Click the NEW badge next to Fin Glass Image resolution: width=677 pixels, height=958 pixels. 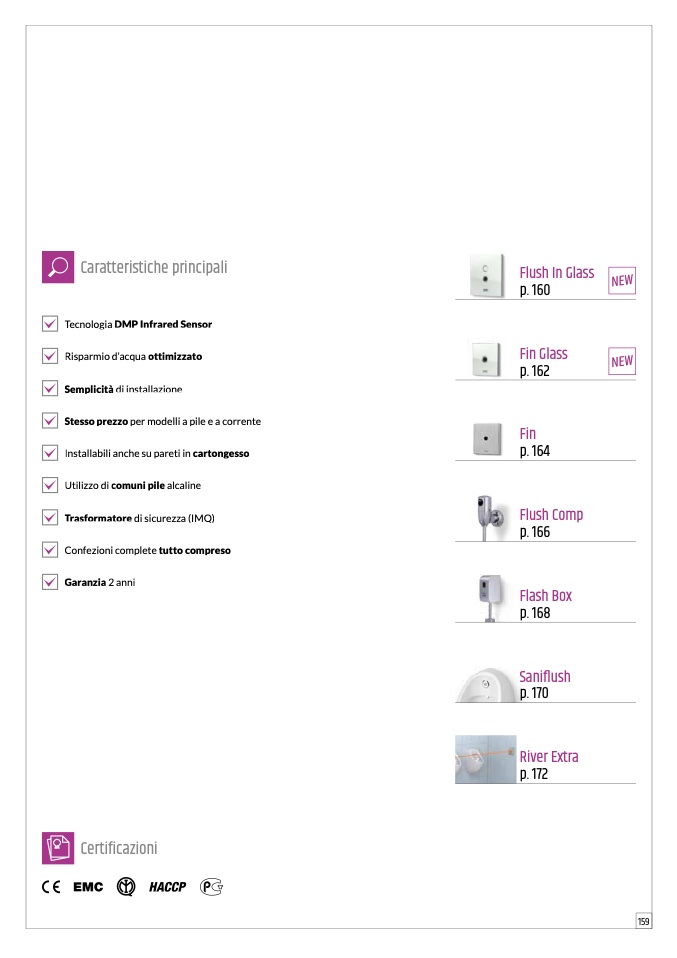point(622,361)
